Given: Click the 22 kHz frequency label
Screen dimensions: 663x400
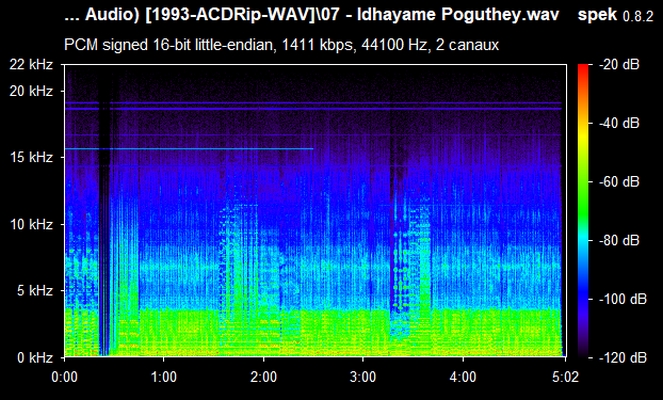Looking at the screenshot, I should pos(32,65).
